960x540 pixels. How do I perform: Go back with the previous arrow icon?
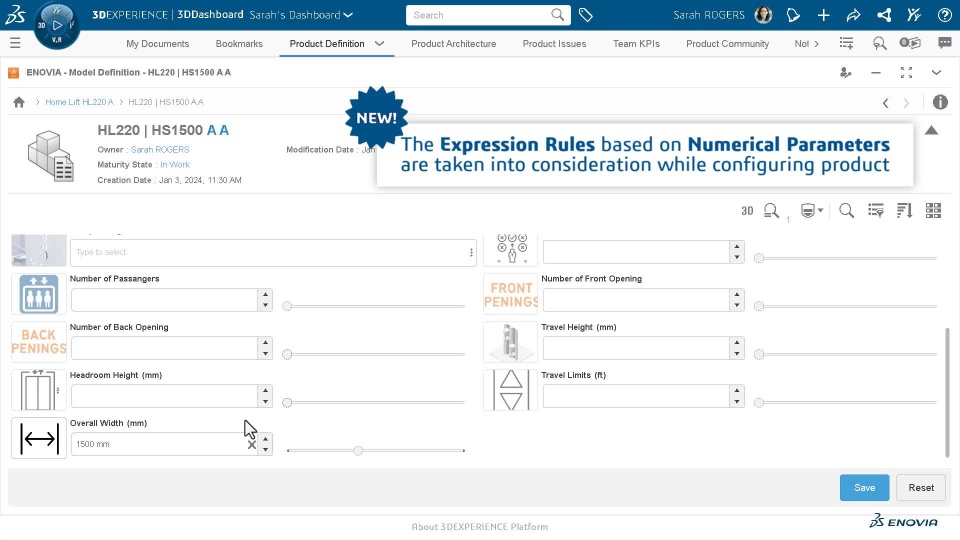click(885, 103)
